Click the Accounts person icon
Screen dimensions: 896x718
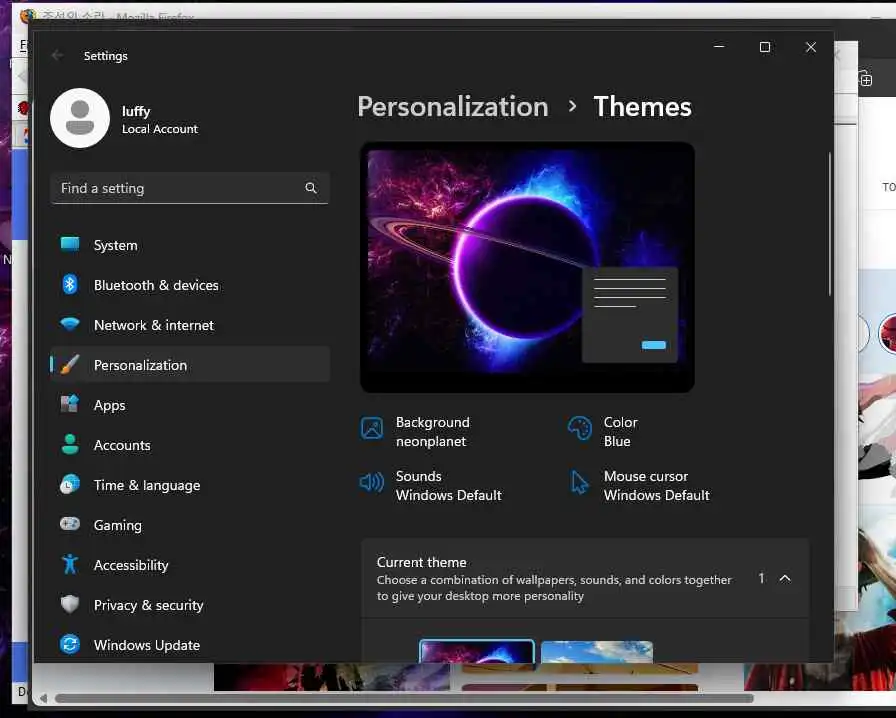[70, 444]
